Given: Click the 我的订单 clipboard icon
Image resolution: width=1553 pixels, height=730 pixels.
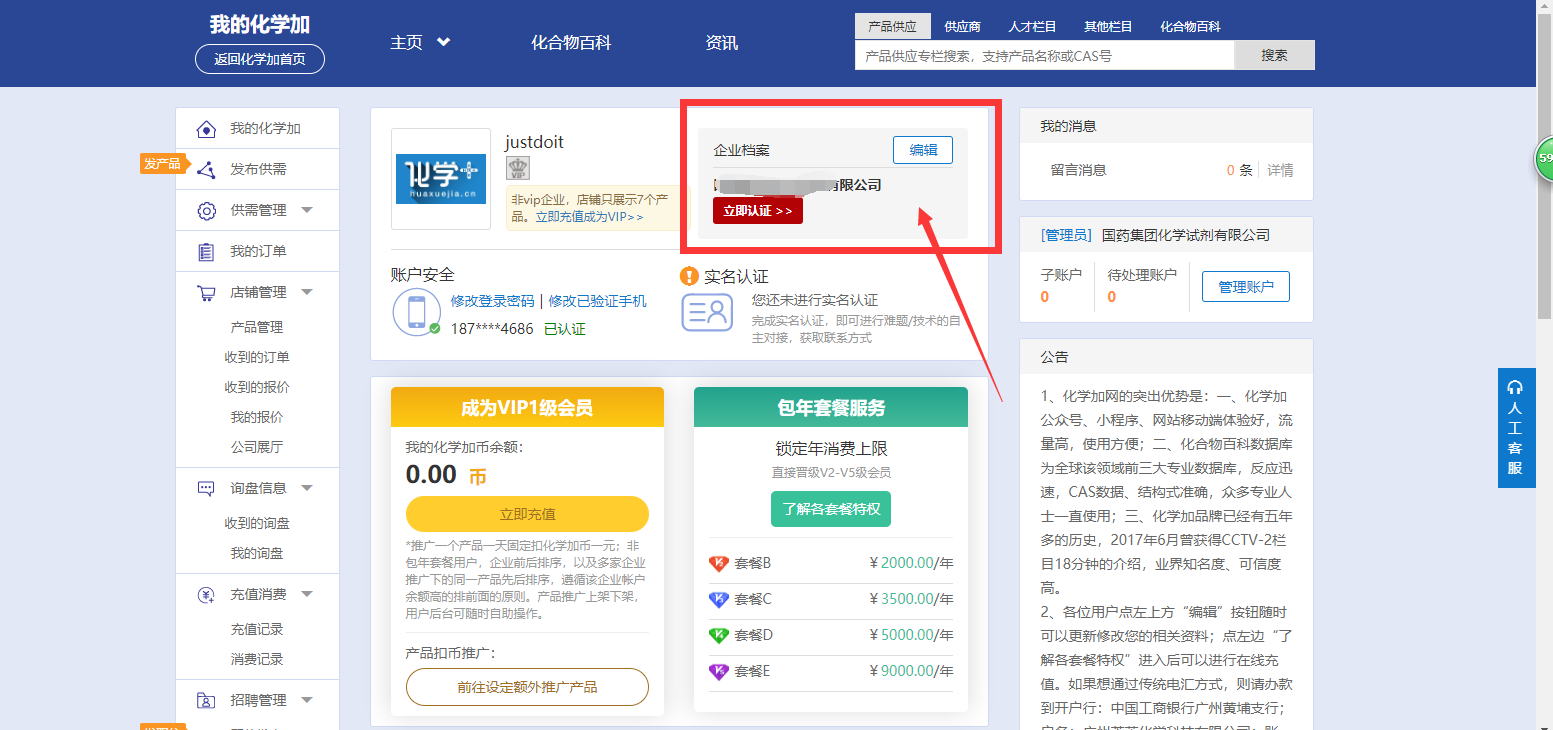Looking at the screenshot, I should pyautogui.click(x=206, y=252).
